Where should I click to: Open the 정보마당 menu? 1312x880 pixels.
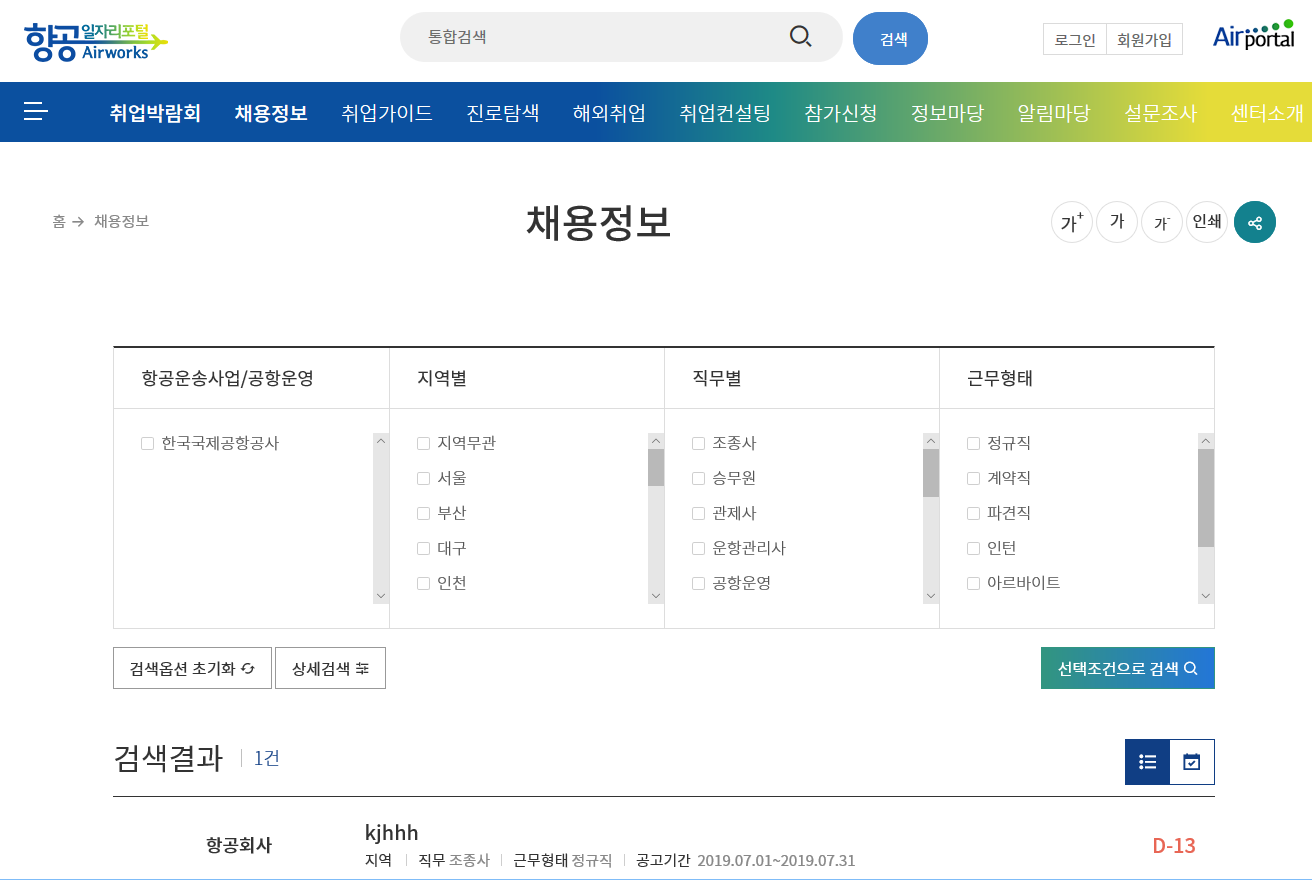point(947,113)
